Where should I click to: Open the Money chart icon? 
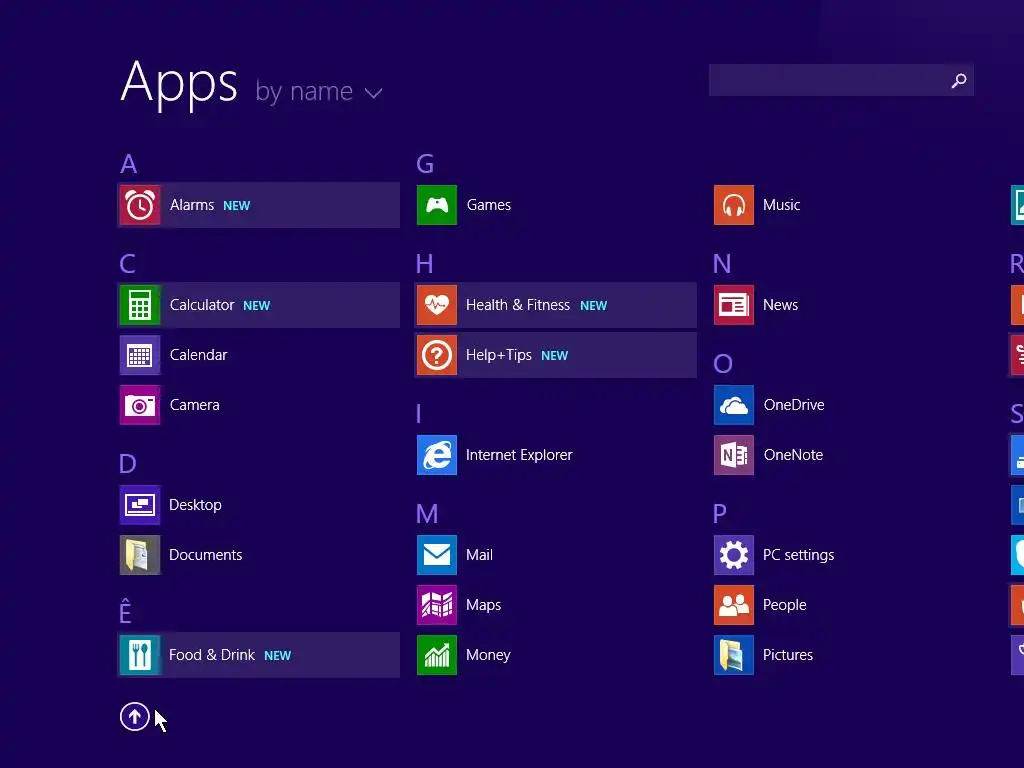coord(437,655)
